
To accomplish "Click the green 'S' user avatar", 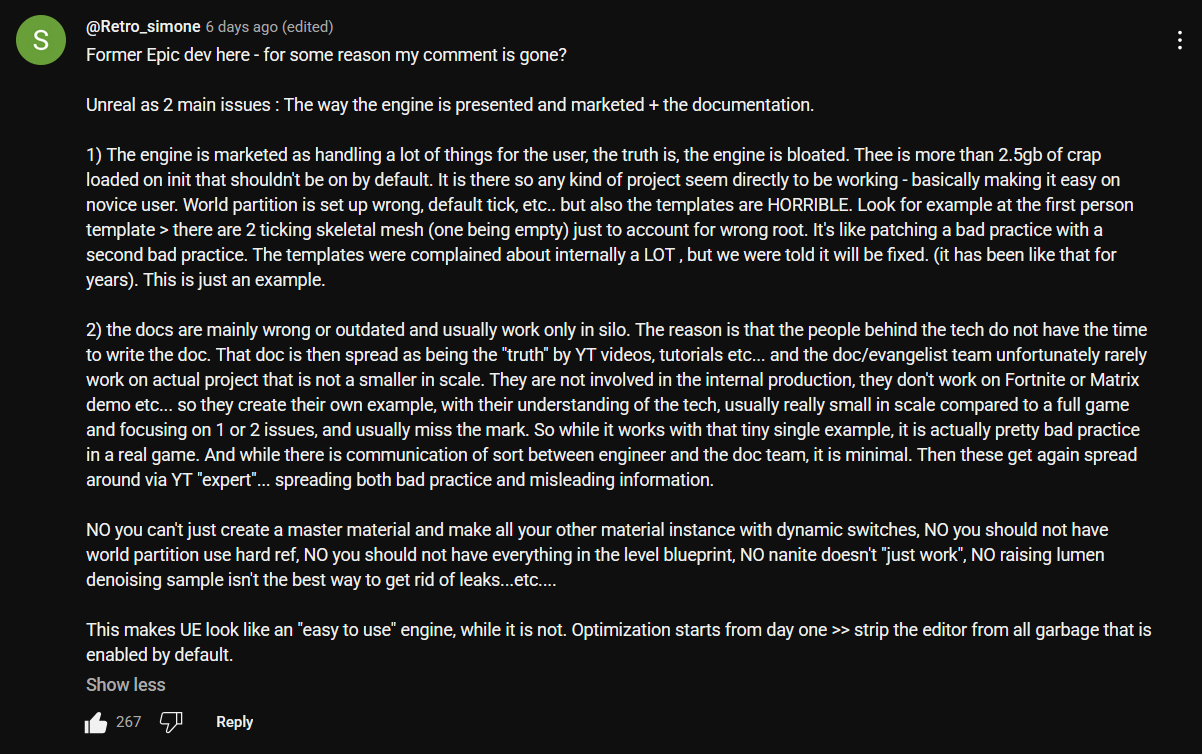I will (41, 41).
